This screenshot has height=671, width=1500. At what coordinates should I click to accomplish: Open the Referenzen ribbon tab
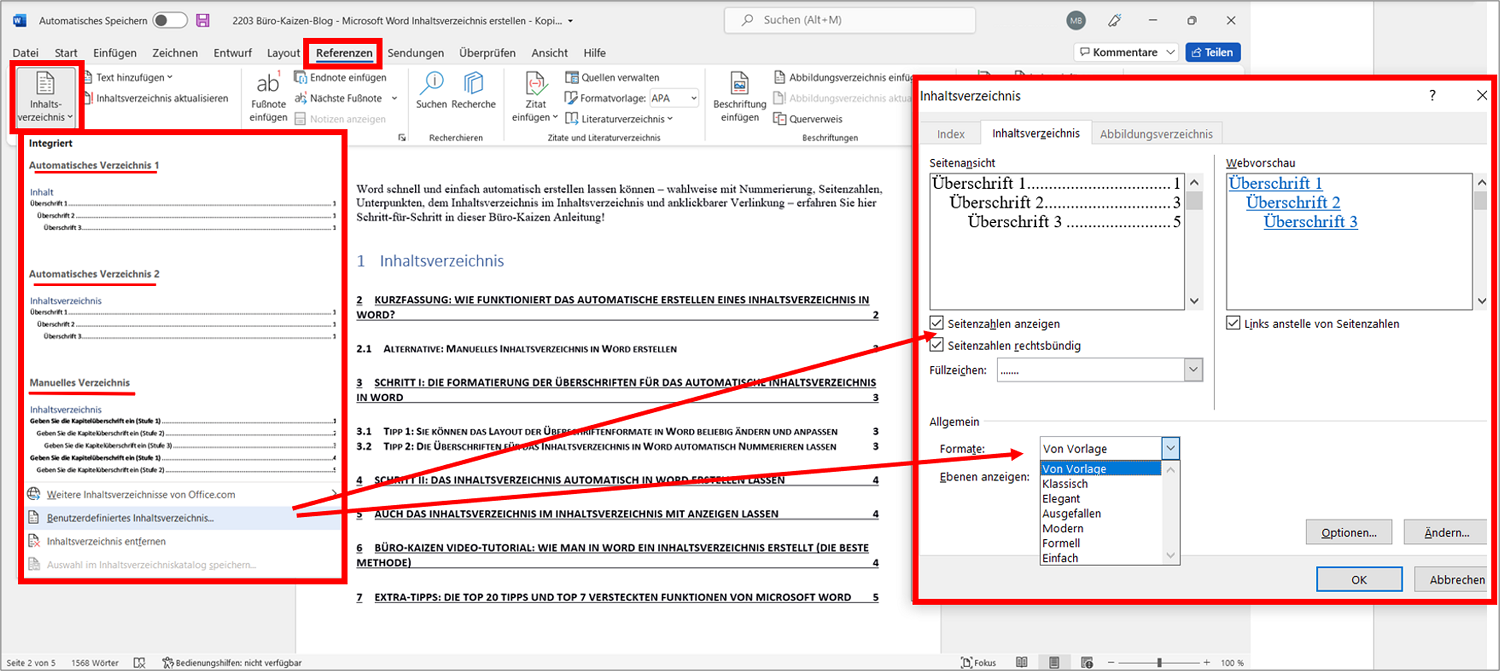[x=344, y=53]
